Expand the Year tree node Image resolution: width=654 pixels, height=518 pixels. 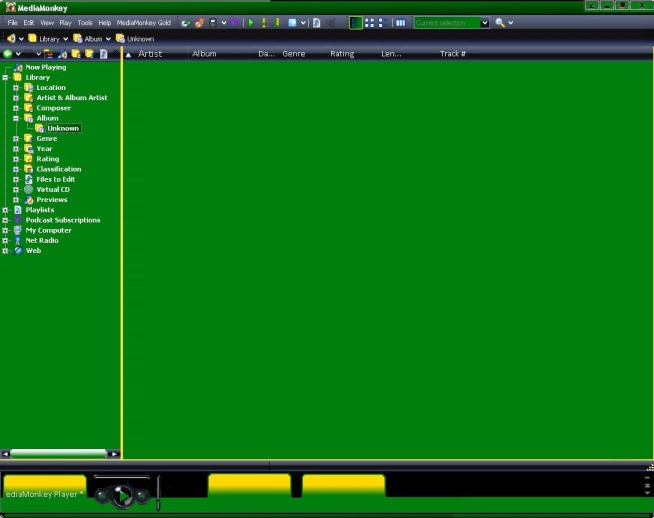(x=16, y=148)
